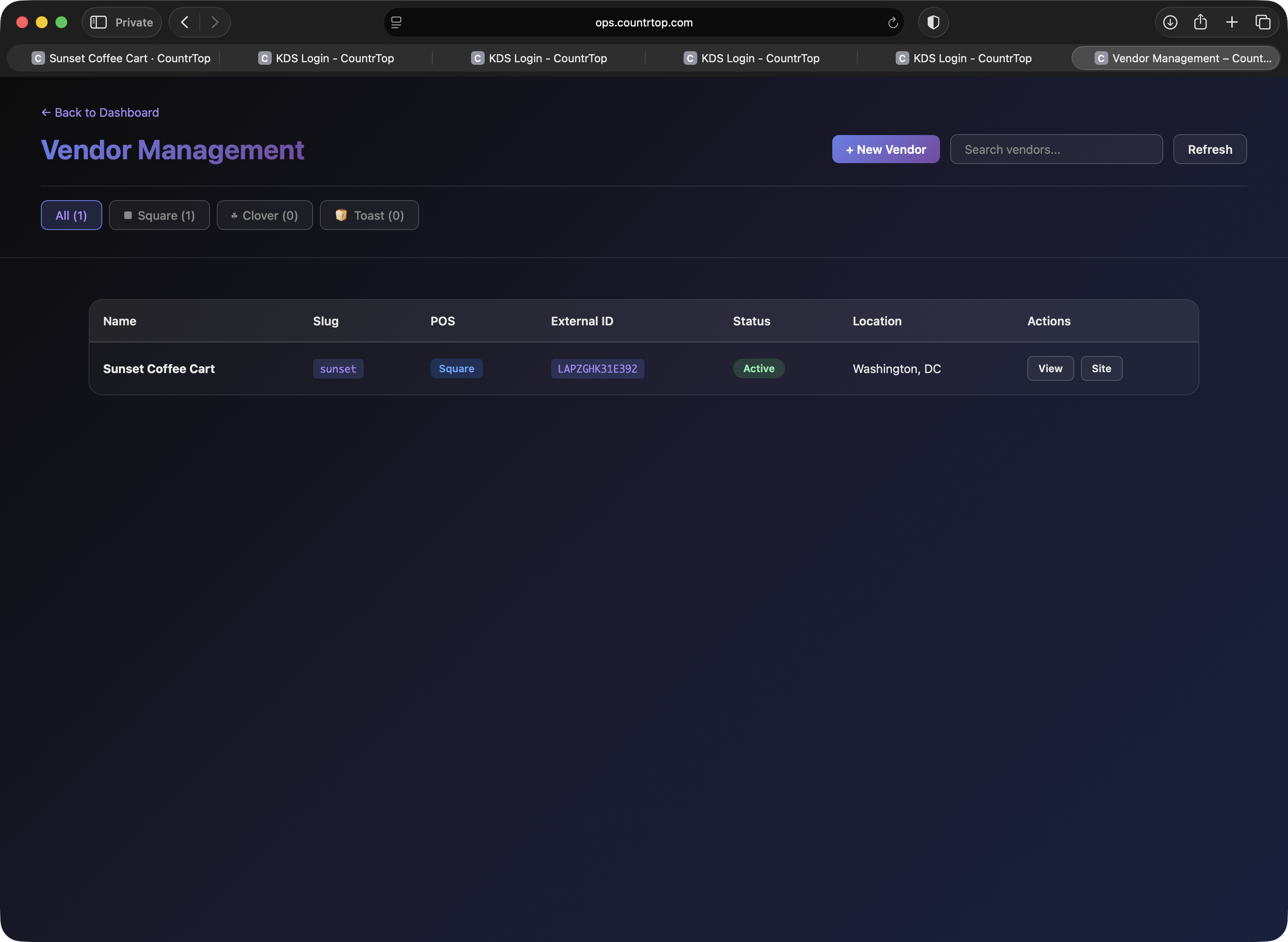Open the page settings icon in address bar
Image resolution: width=1288 pixels, height=942 pixels.
click(396, 23)
